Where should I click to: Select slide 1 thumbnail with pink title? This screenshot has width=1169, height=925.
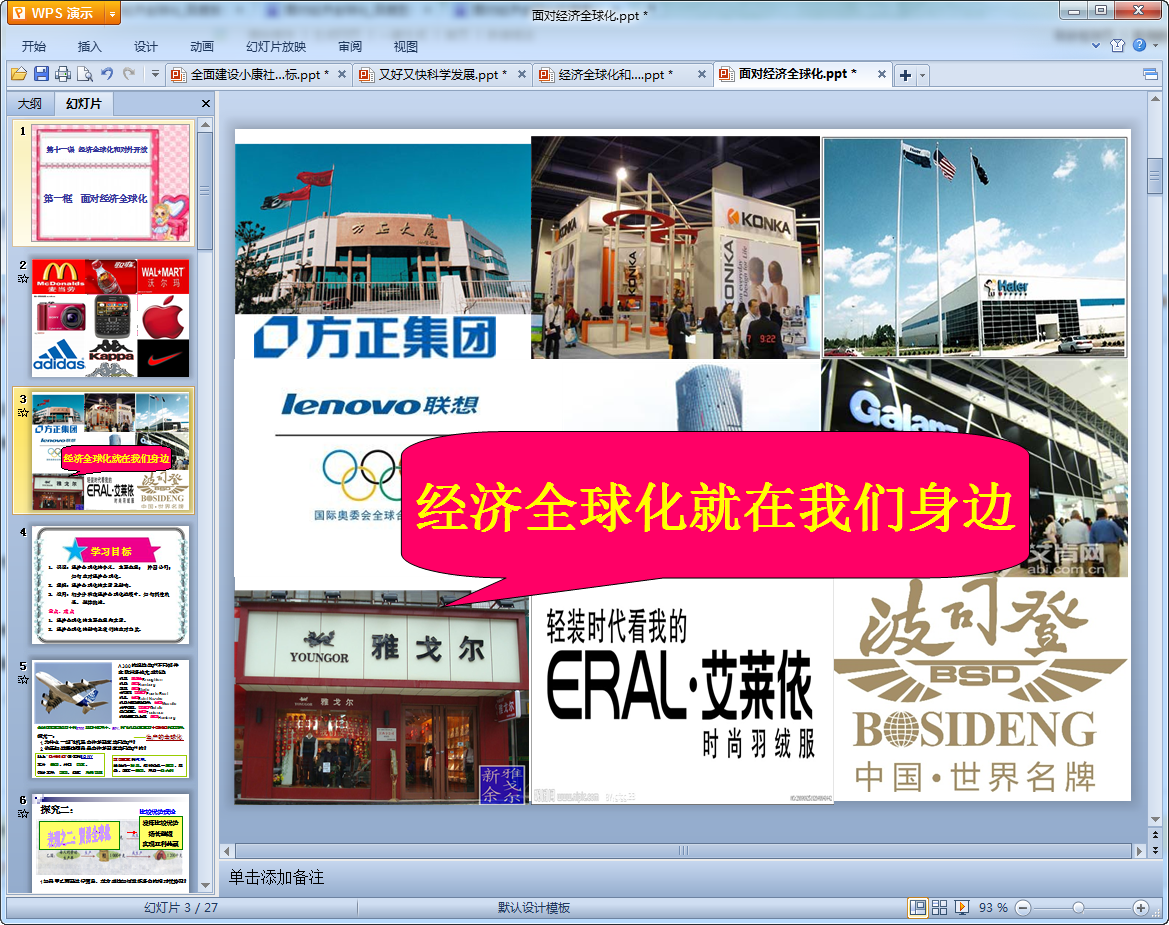(x=110, y=183)
